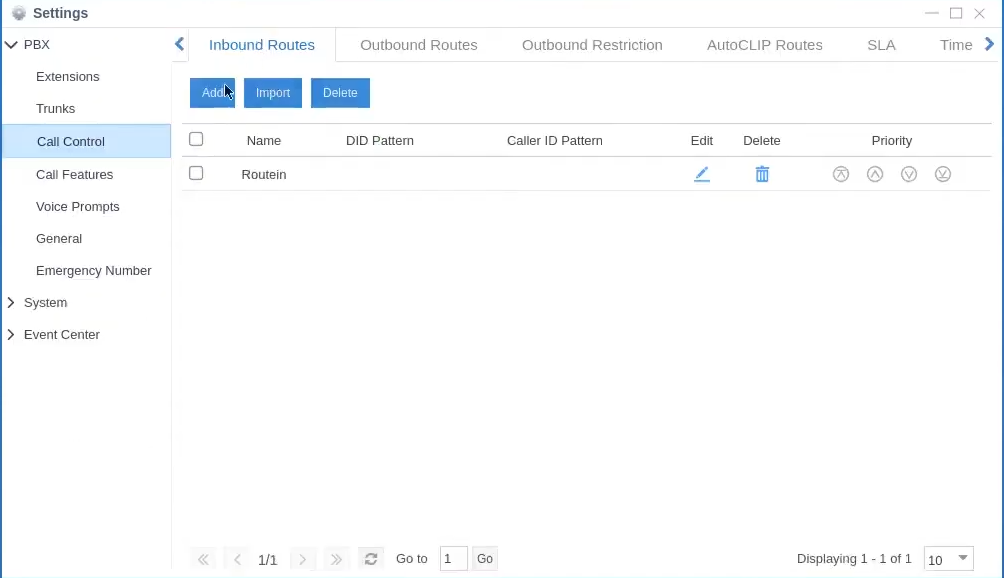The image size is (1004, 578).
Task: Open Trunks in sidebar
Action: pos(56,109)
